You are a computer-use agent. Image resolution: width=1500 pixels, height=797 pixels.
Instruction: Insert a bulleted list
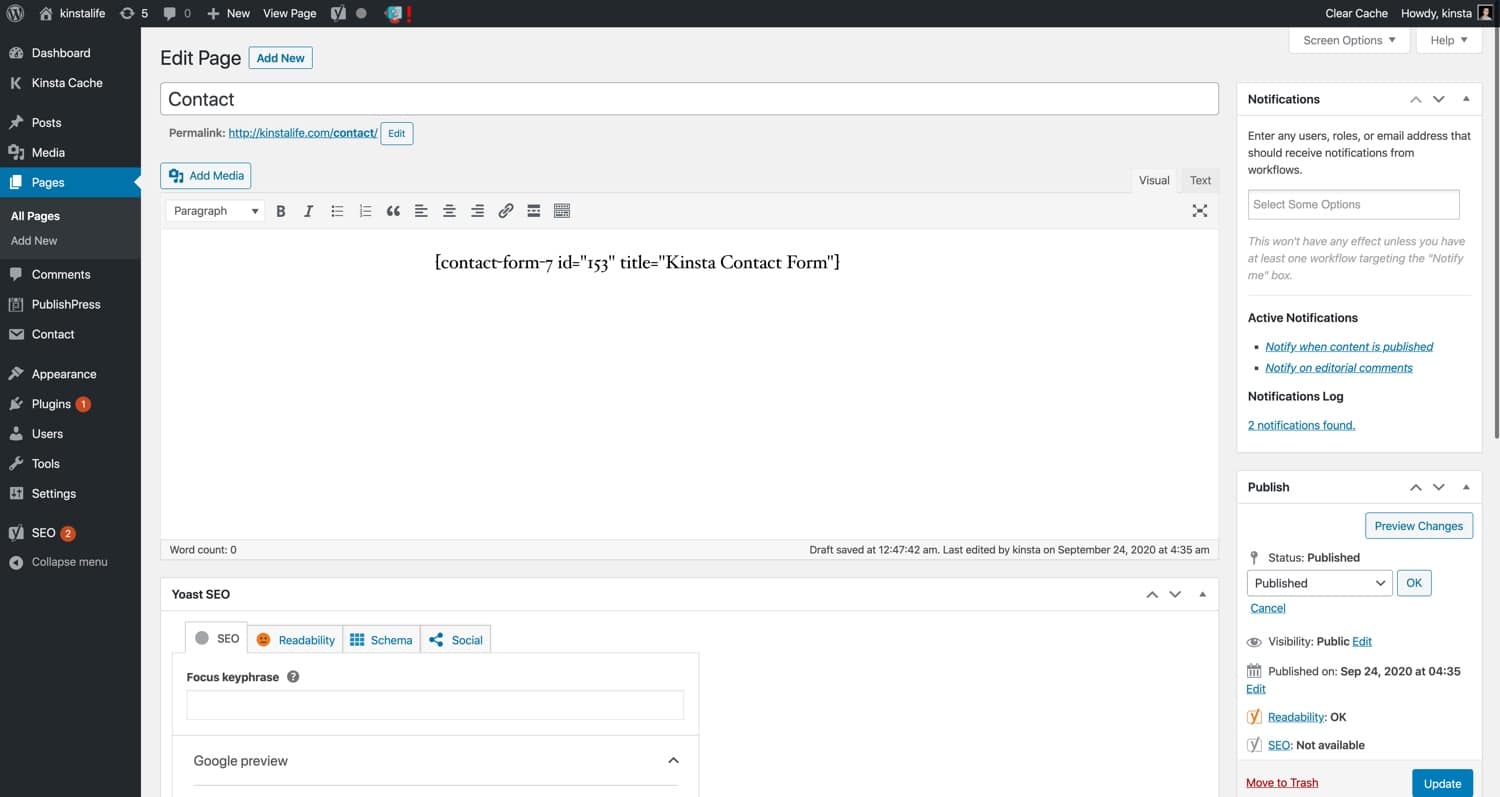(x=337, y=210)
